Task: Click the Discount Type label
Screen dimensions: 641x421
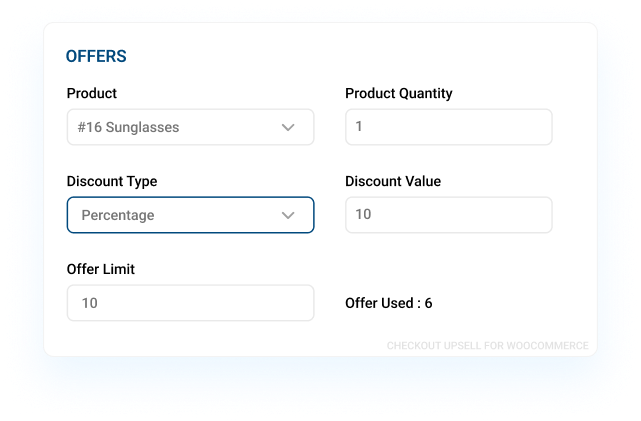Action: [x=112, y=181]
